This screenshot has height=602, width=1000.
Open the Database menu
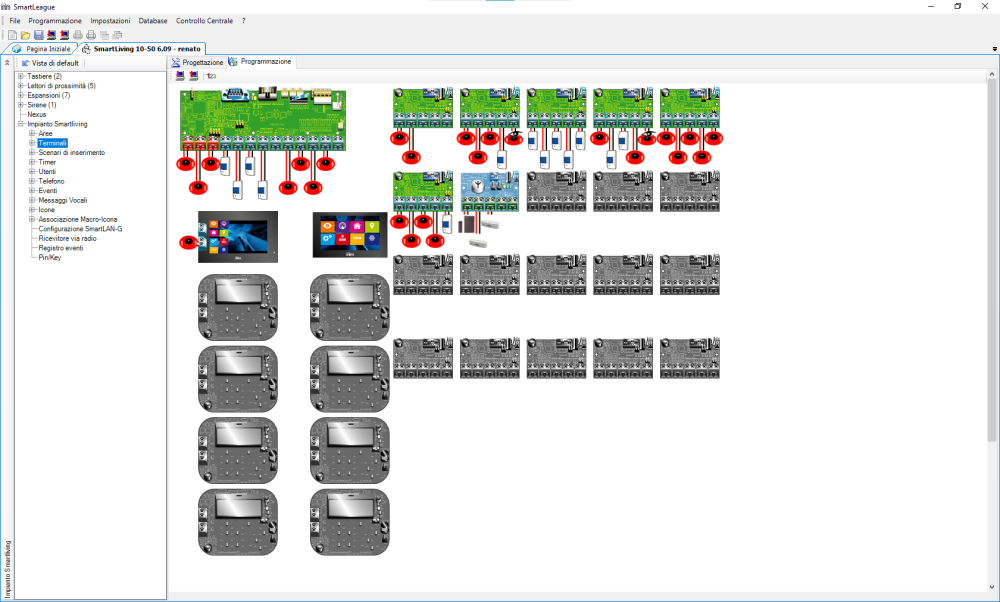pyautogui.click(x=153, y=21)
